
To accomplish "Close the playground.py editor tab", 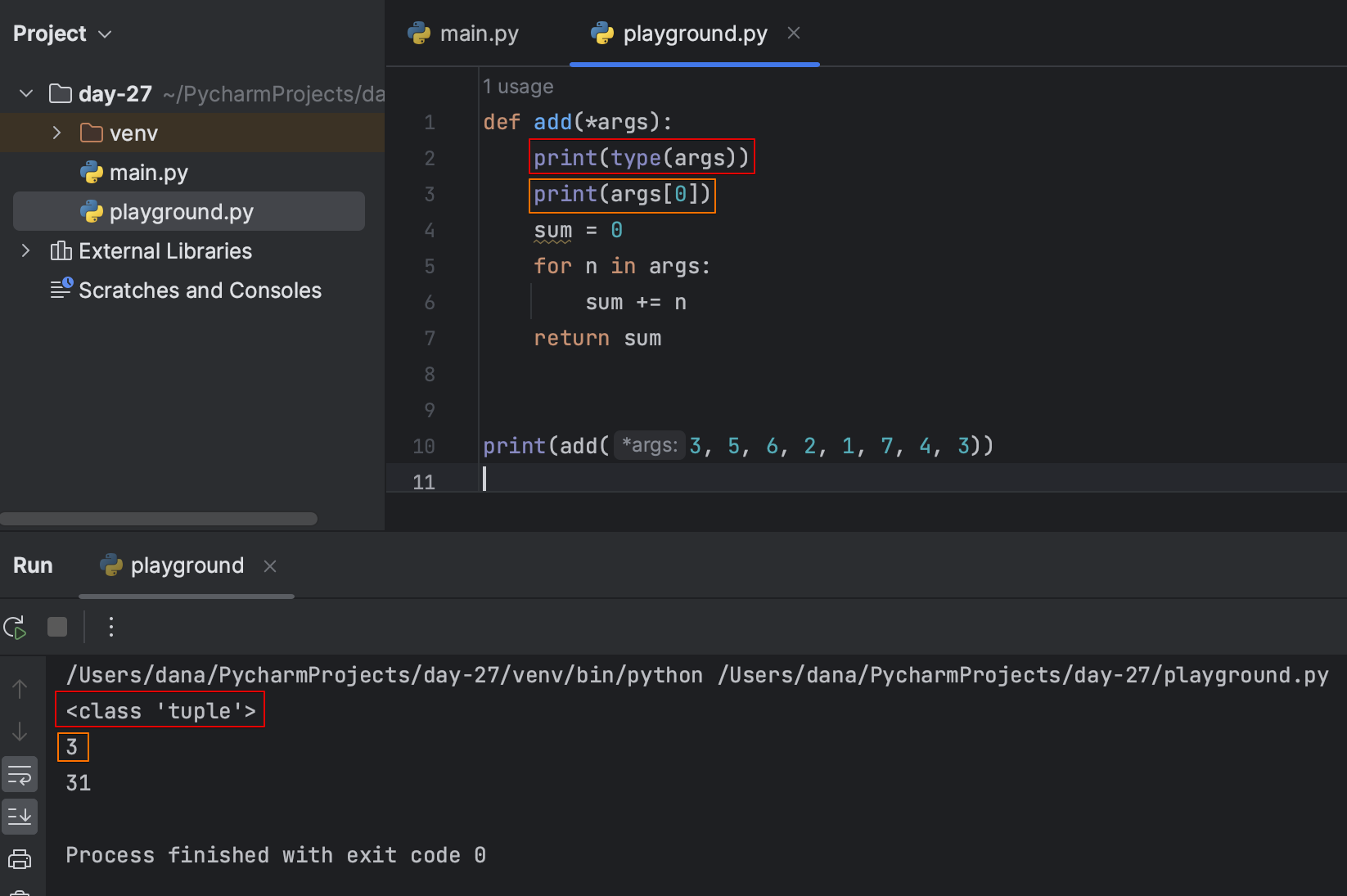I will point(794,33).
